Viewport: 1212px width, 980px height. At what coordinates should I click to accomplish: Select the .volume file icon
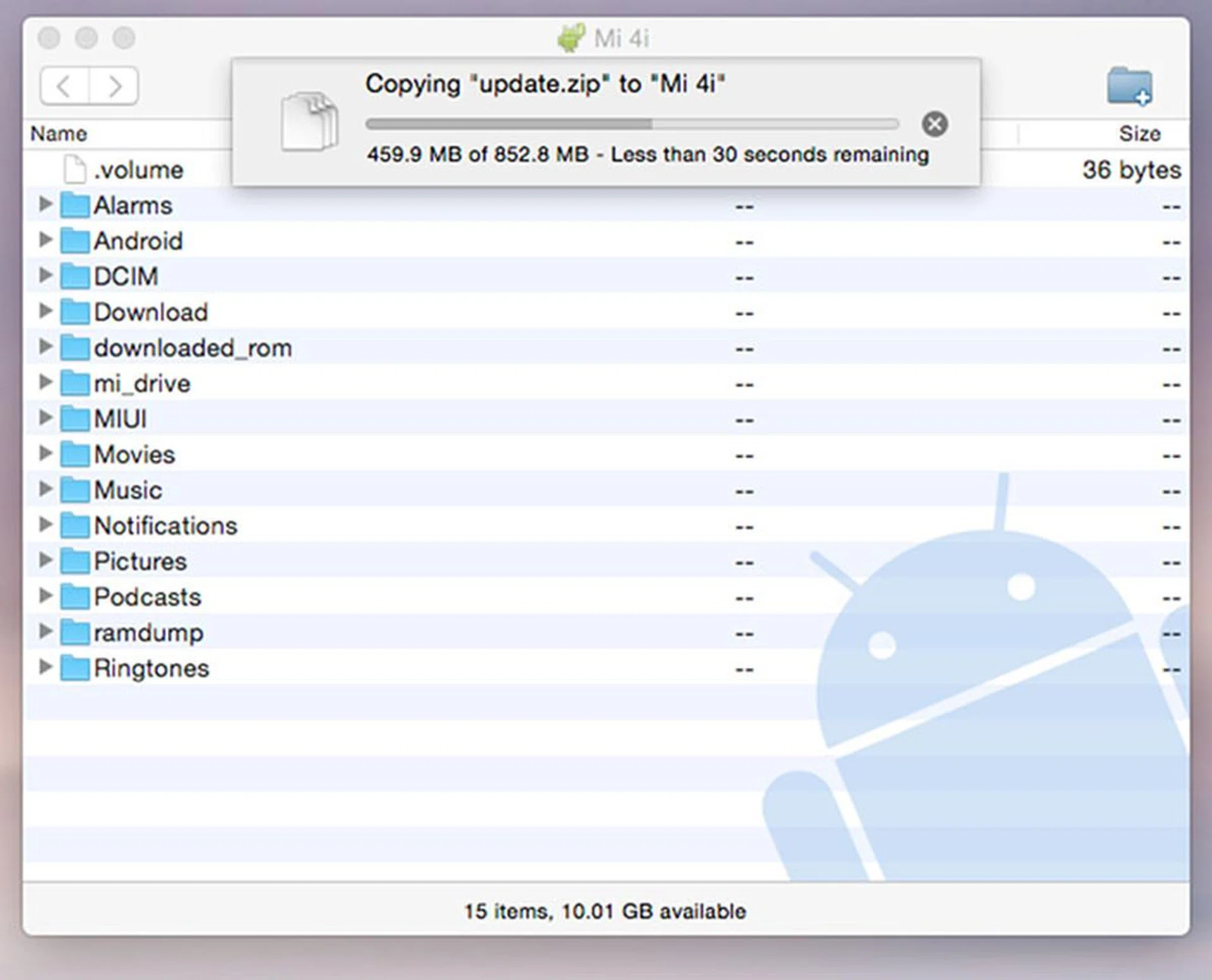click(x=74, y=169)
